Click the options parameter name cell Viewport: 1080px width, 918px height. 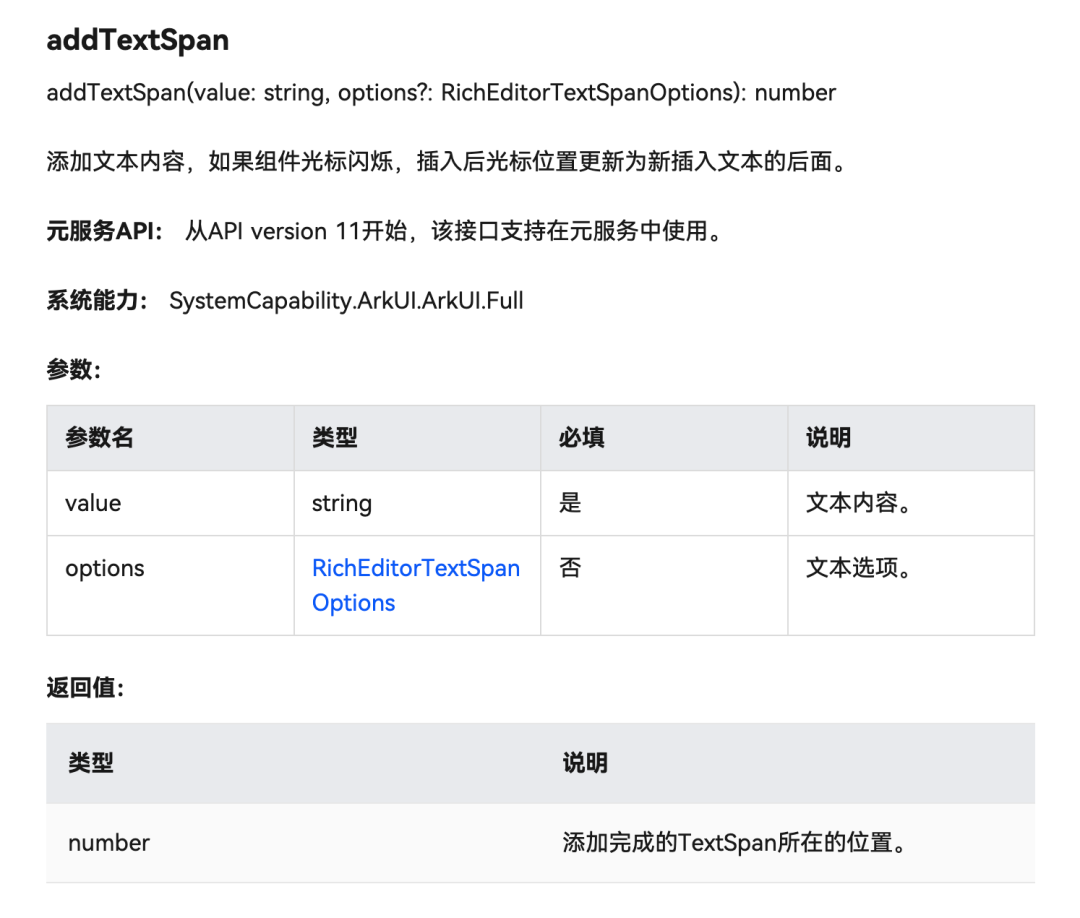[105, 568]
